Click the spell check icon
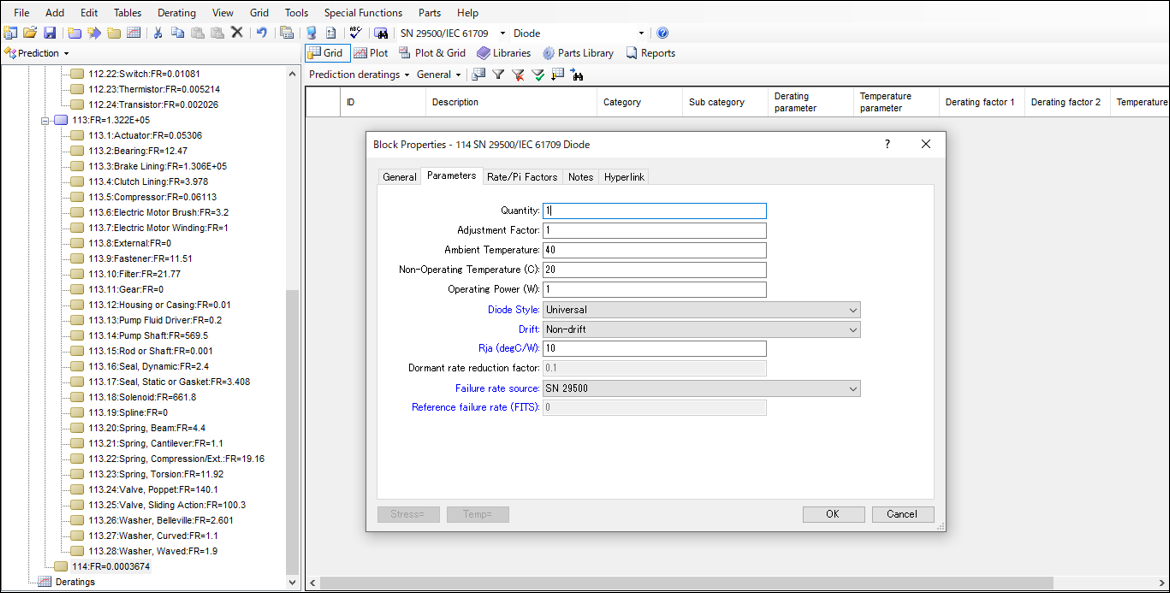This screenshot has width=1170, height=593. pos(356,33)
